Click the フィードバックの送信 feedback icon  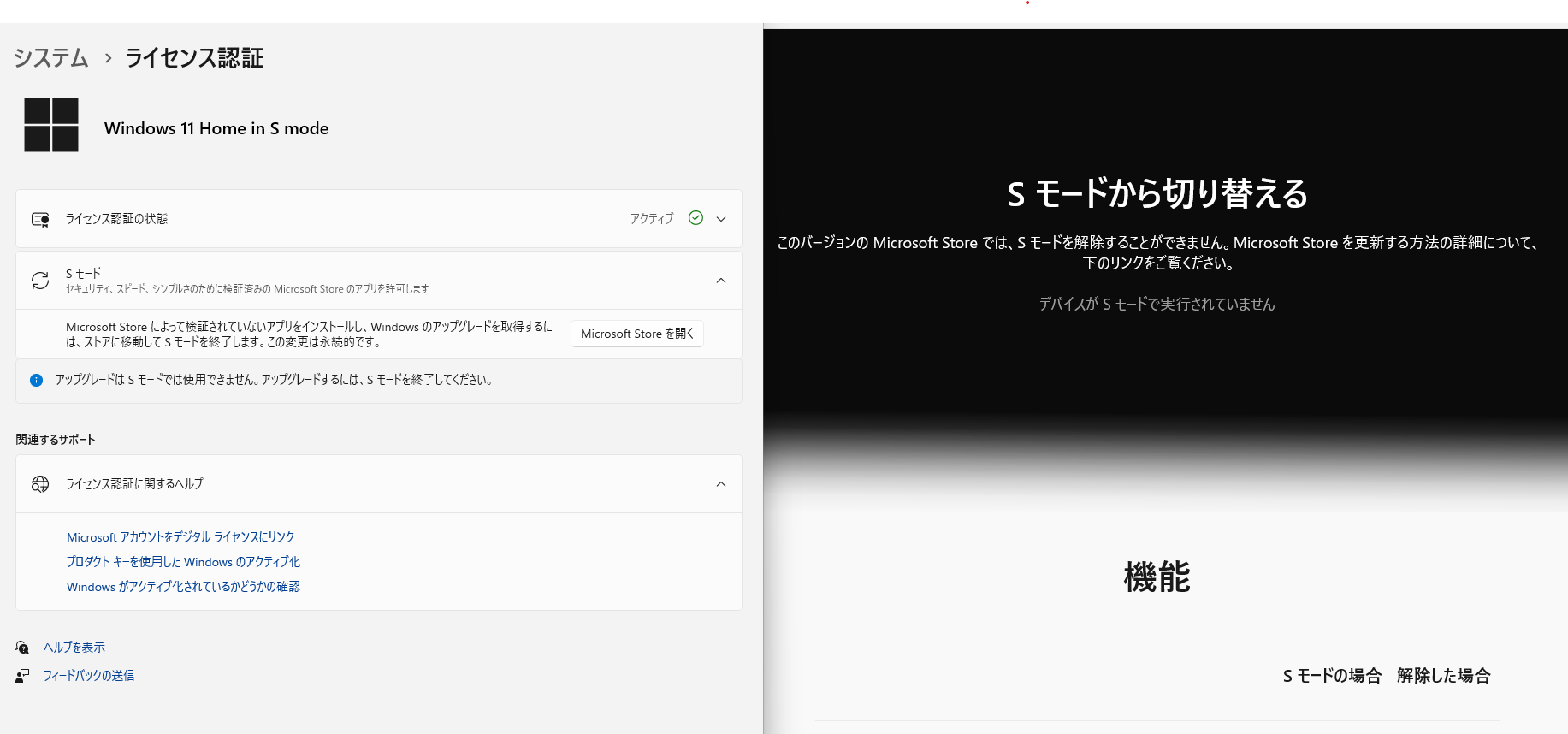(x=22, y=676)
